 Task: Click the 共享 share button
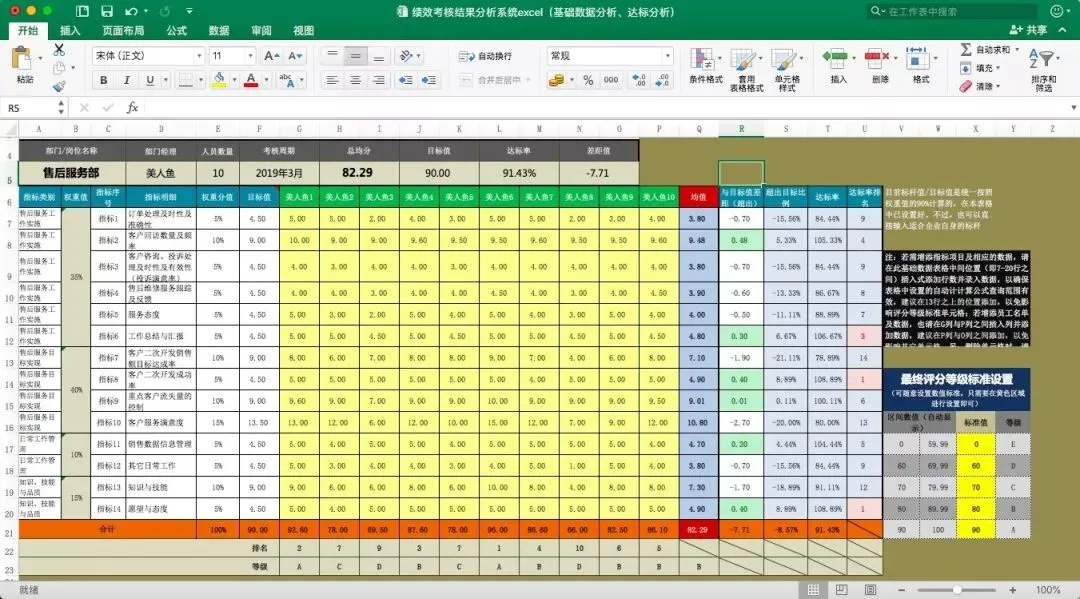click(x=1028, y=30)
